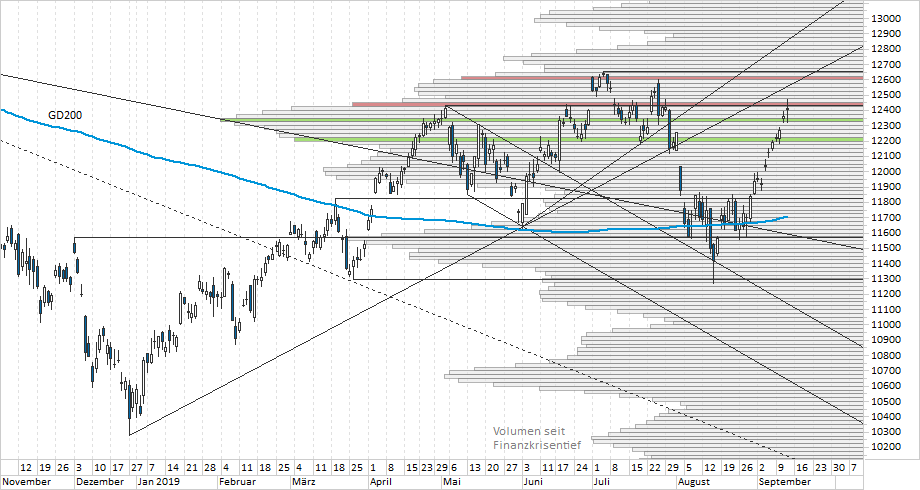Screen dimensions: 920x490
Task: Select Dezember on the time axis
Action: (98, 481)
